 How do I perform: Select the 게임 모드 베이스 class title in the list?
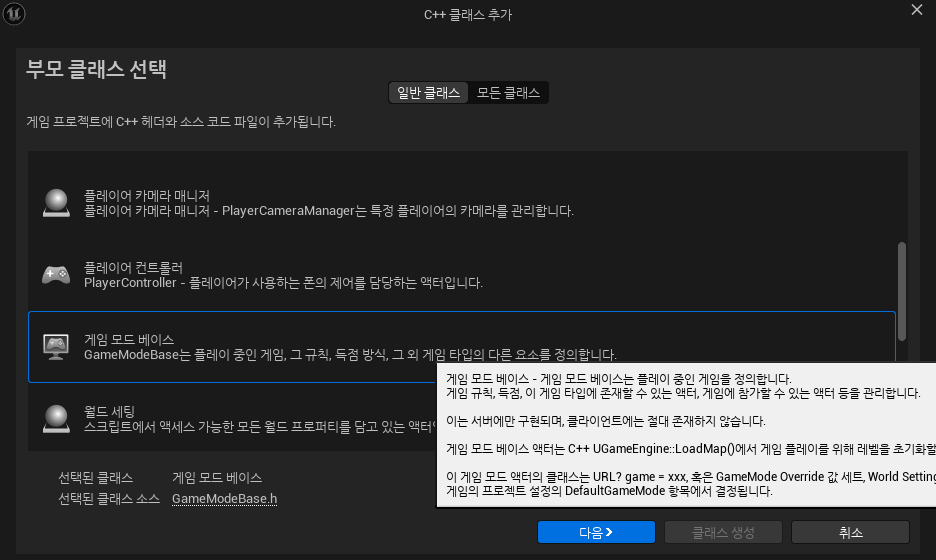point(129,340)
